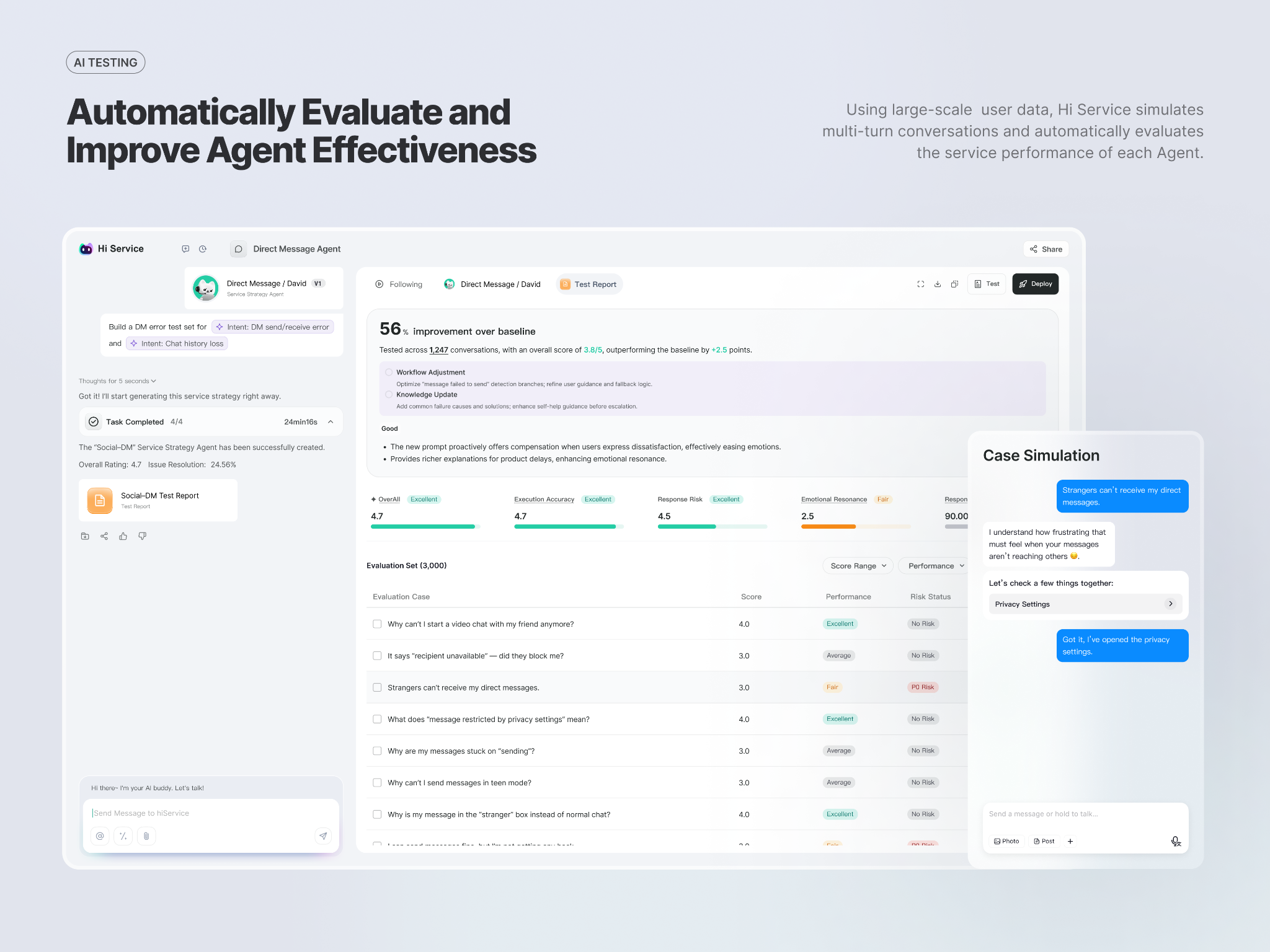Click the copy icon in the report toolbar
Image resolution: width=1270 pixels, height=952 pixels.
pyautogui.click(x=954, y=284)
